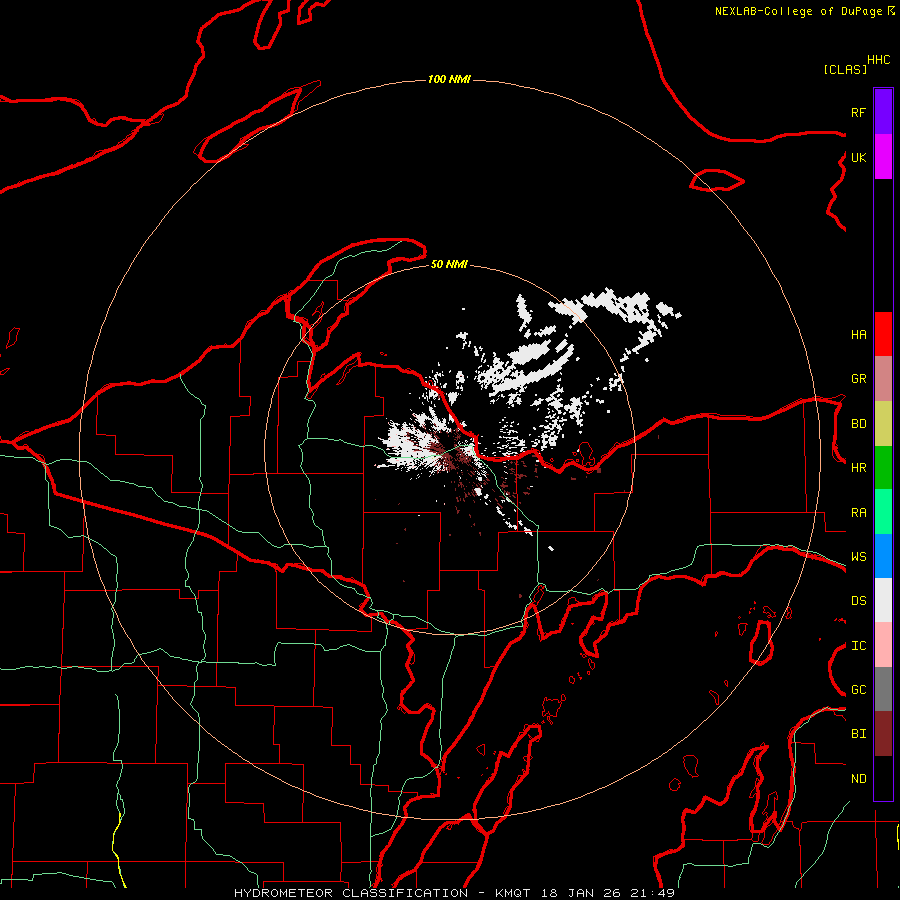Click the HR legend label
This screenshot has width=900, height=900.
pyautogui.click(x=858, y=468)
